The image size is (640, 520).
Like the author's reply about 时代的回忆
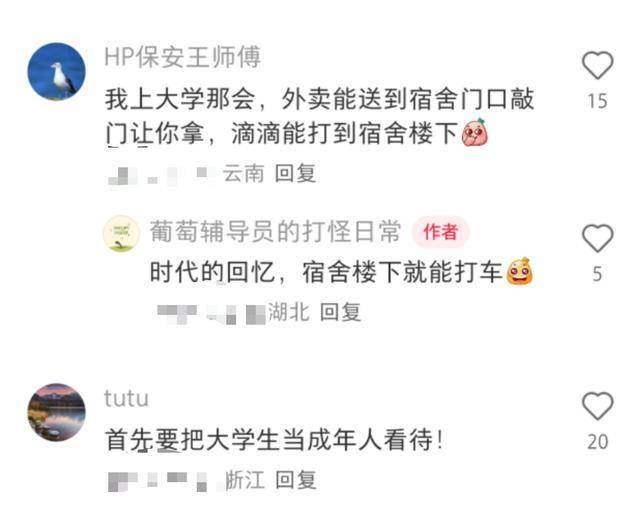click(597, 238)
